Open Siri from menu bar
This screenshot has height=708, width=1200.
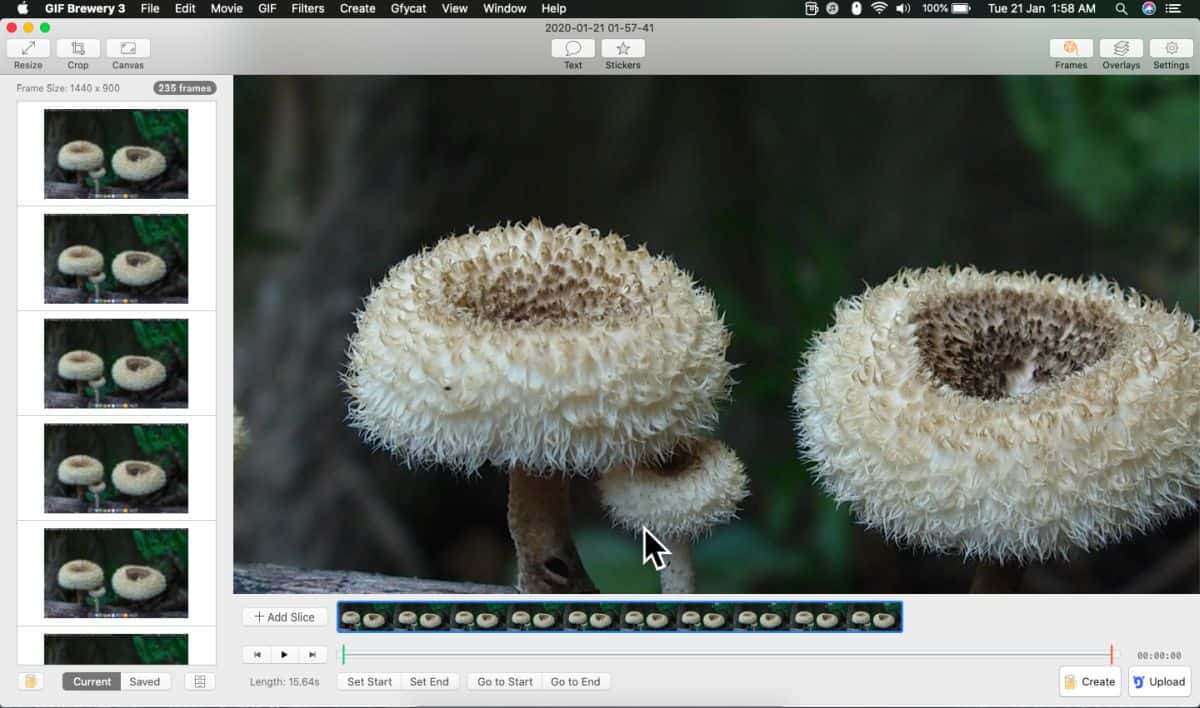1148,8
